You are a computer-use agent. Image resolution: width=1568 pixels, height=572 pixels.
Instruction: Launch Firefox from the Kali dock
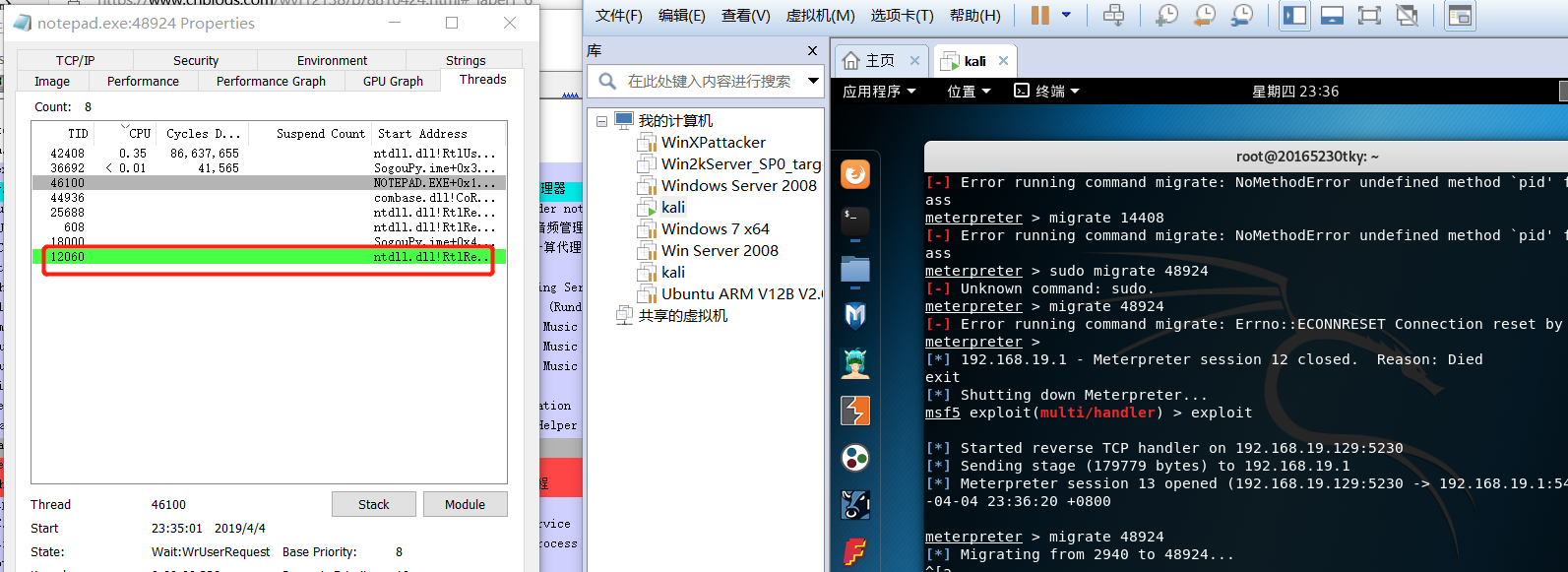click(855, 174)
